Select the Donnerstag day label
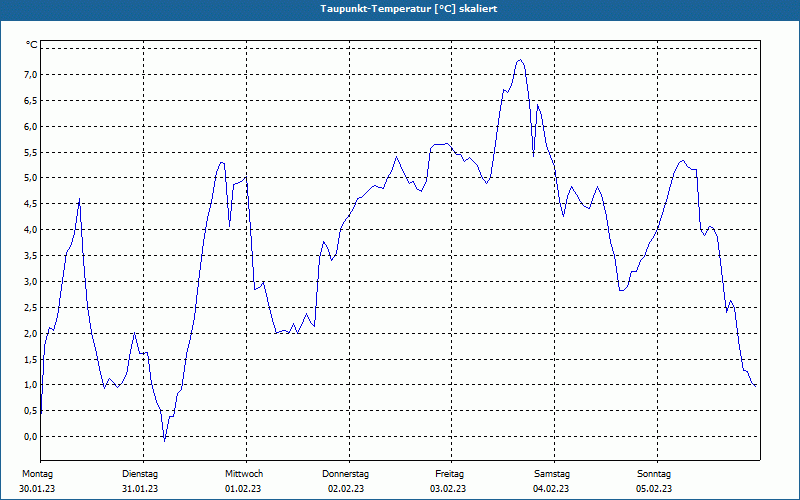This screenshot has height=500, width=800. [x=345, y=474]
